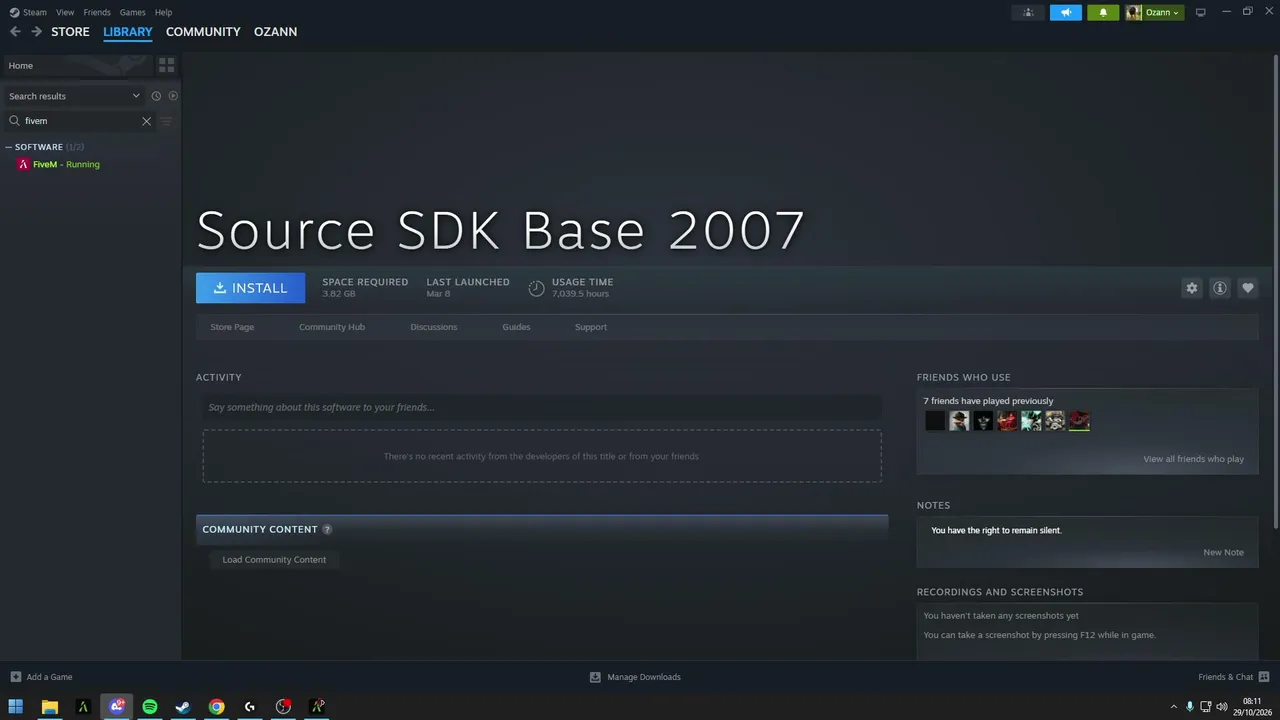1280x720 pixels.
Task: Open friend requests icon in the top bar
Action: click(1028, 12)
